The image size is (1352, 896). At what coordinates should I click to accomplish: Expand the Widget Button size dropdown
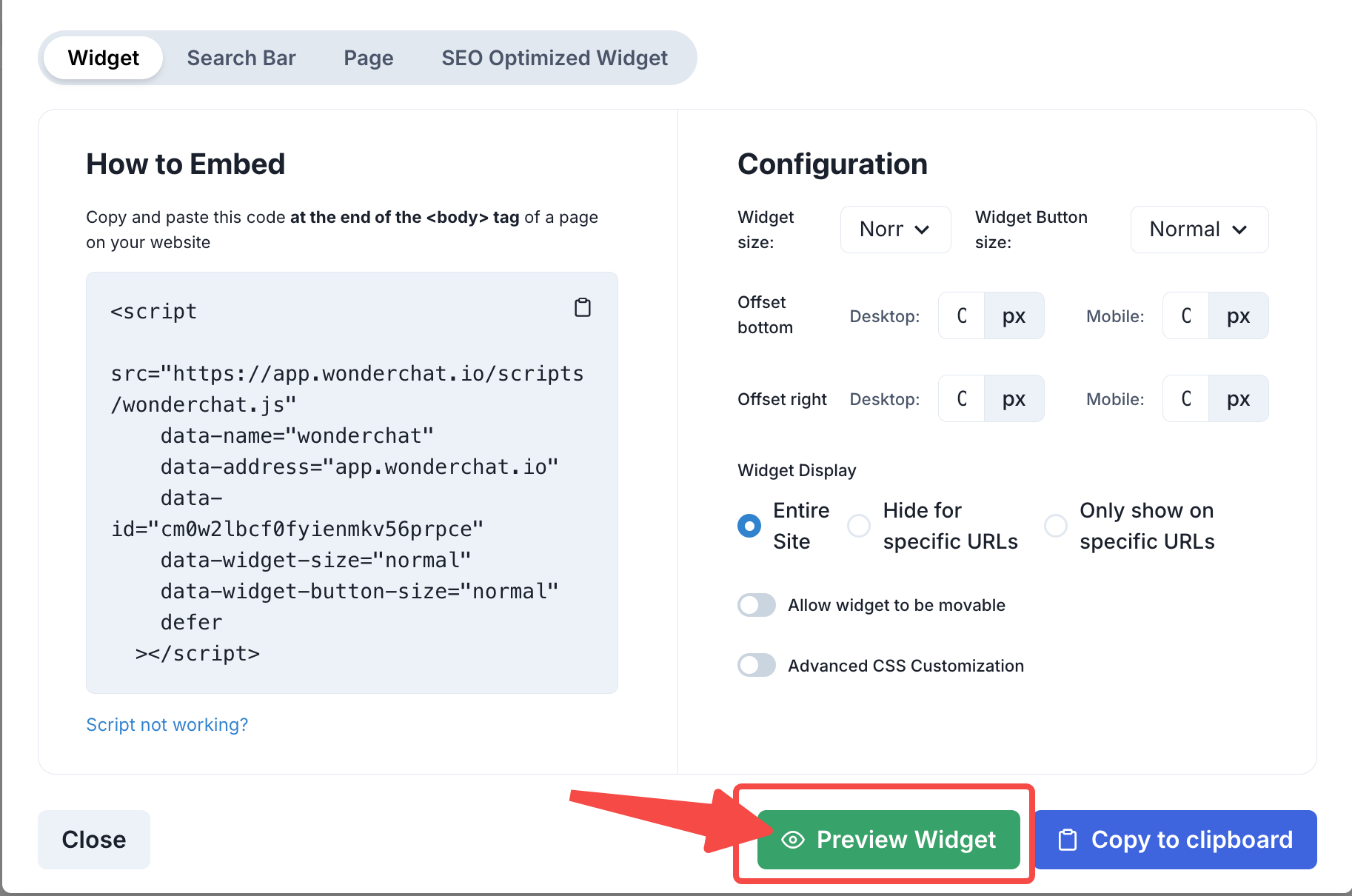coord(1199,230)
